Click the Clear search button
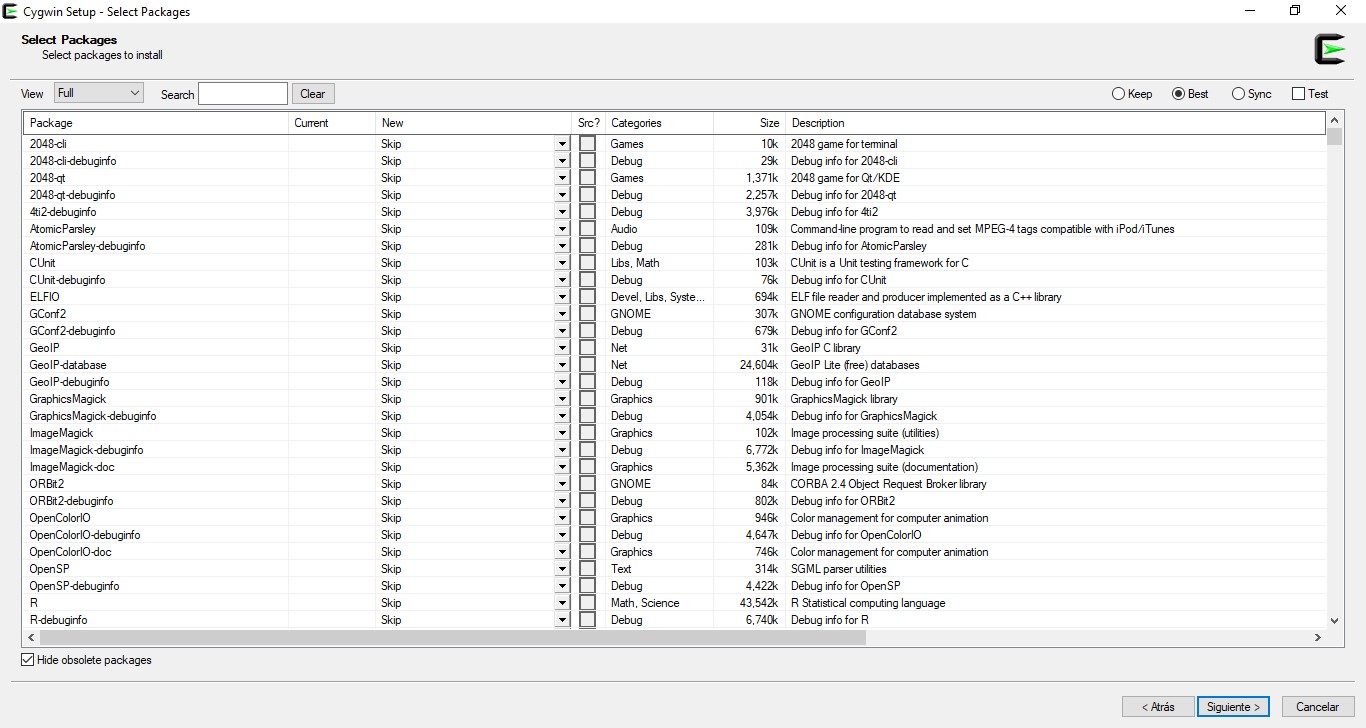 point(313,94)
